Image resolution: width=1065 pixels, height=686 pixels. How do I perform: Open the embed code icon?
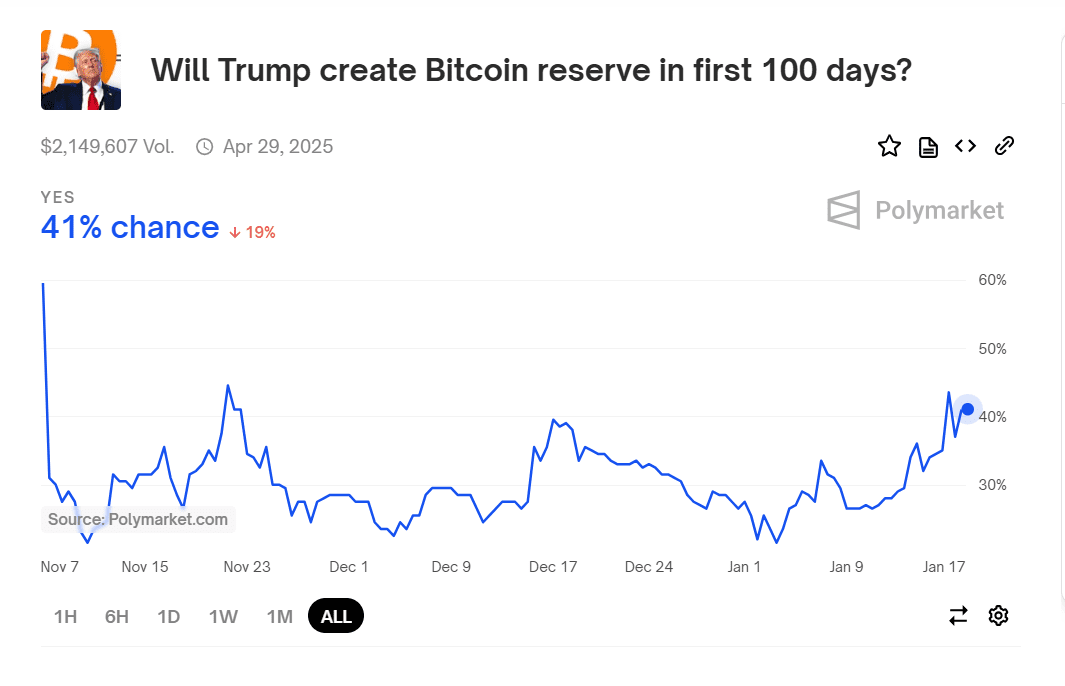click(x=965, y=146)
